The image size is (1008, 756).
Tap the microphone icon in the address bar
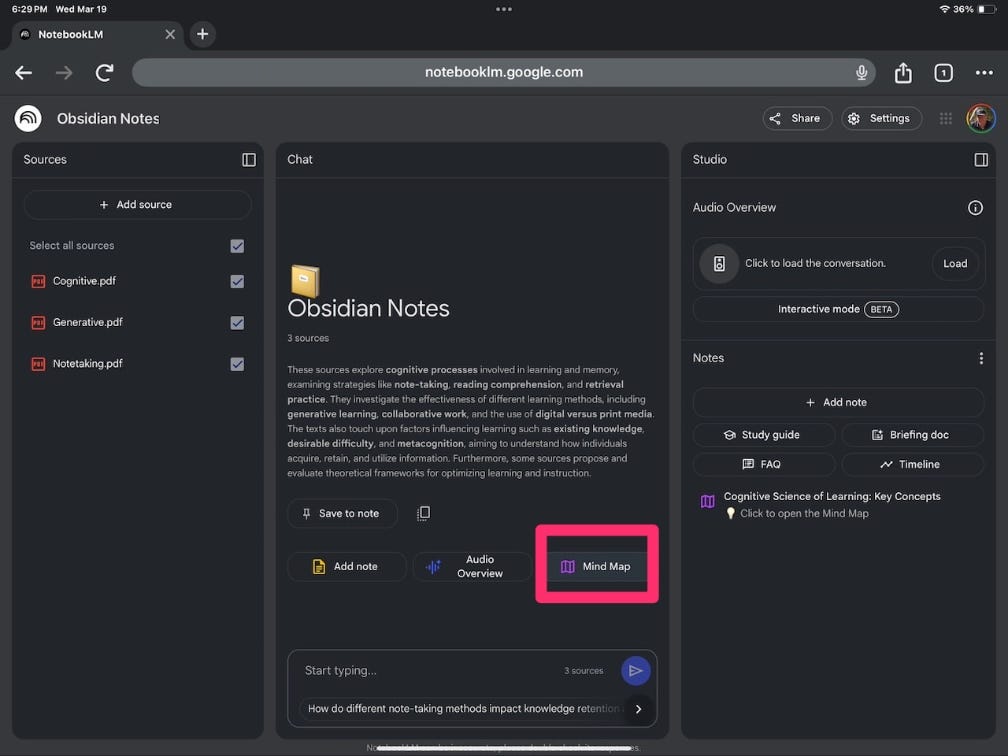861,73
